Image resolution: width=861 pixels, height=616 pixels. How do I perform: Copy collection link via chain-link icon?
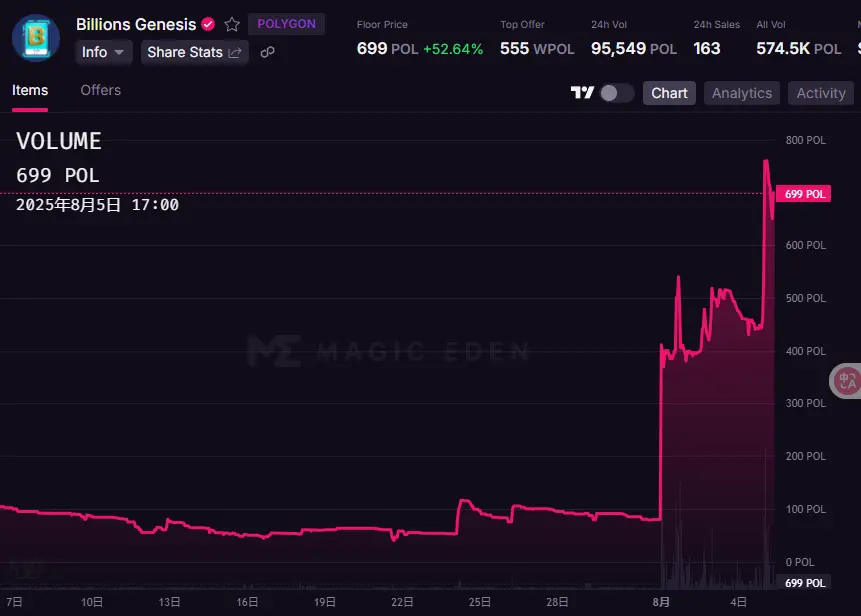(x=267, y=52)
